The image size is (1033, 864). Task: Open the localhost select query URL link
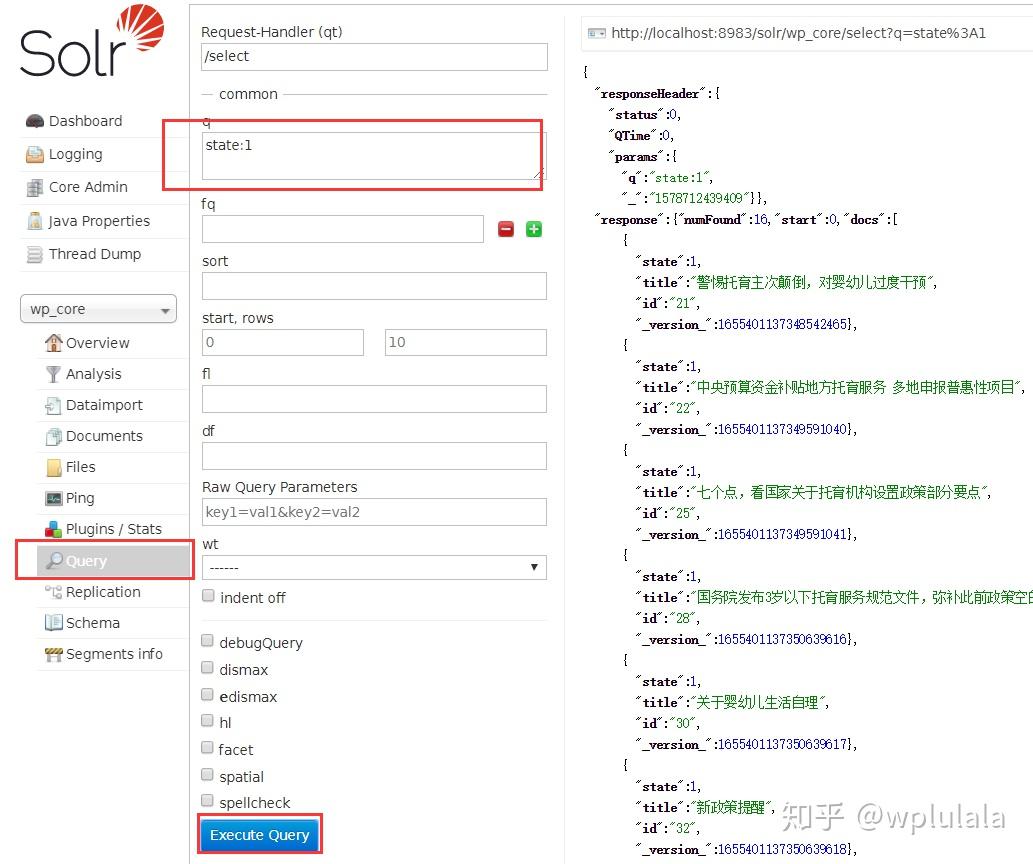(798, 34)
